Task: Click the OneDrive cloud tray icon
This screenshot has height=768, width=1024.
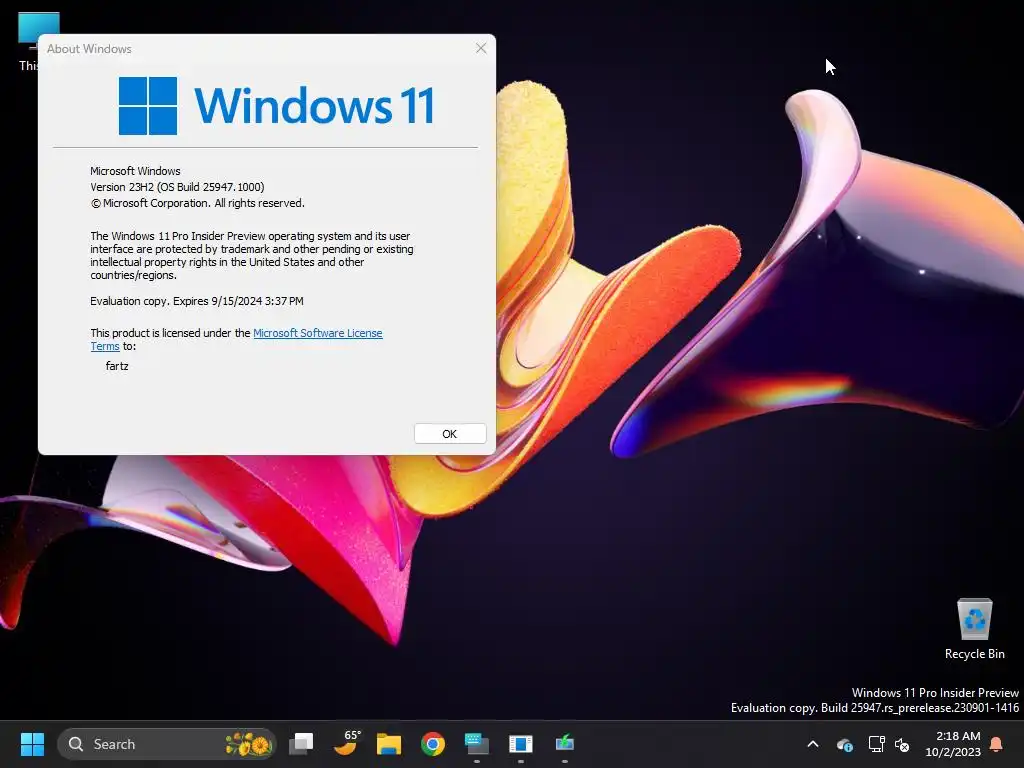Action: [844, 744]
